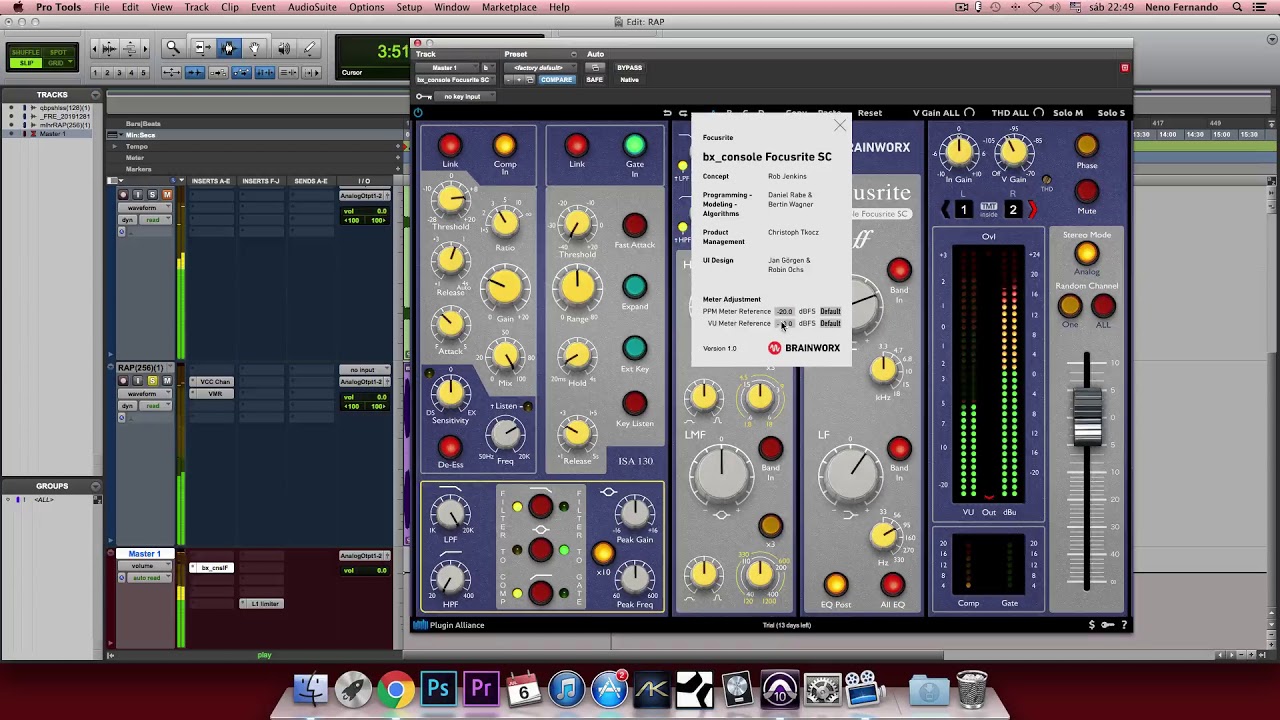Click the BYPASS button
1280x720 pixels.
coord(630,68)
